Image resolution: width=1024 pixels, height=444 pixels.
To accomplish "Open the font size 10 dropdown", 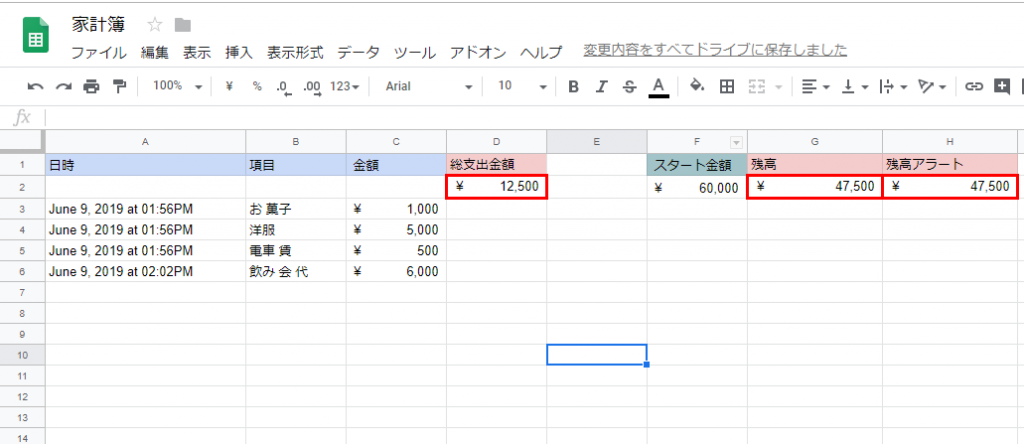I will (x=522, y=86).
